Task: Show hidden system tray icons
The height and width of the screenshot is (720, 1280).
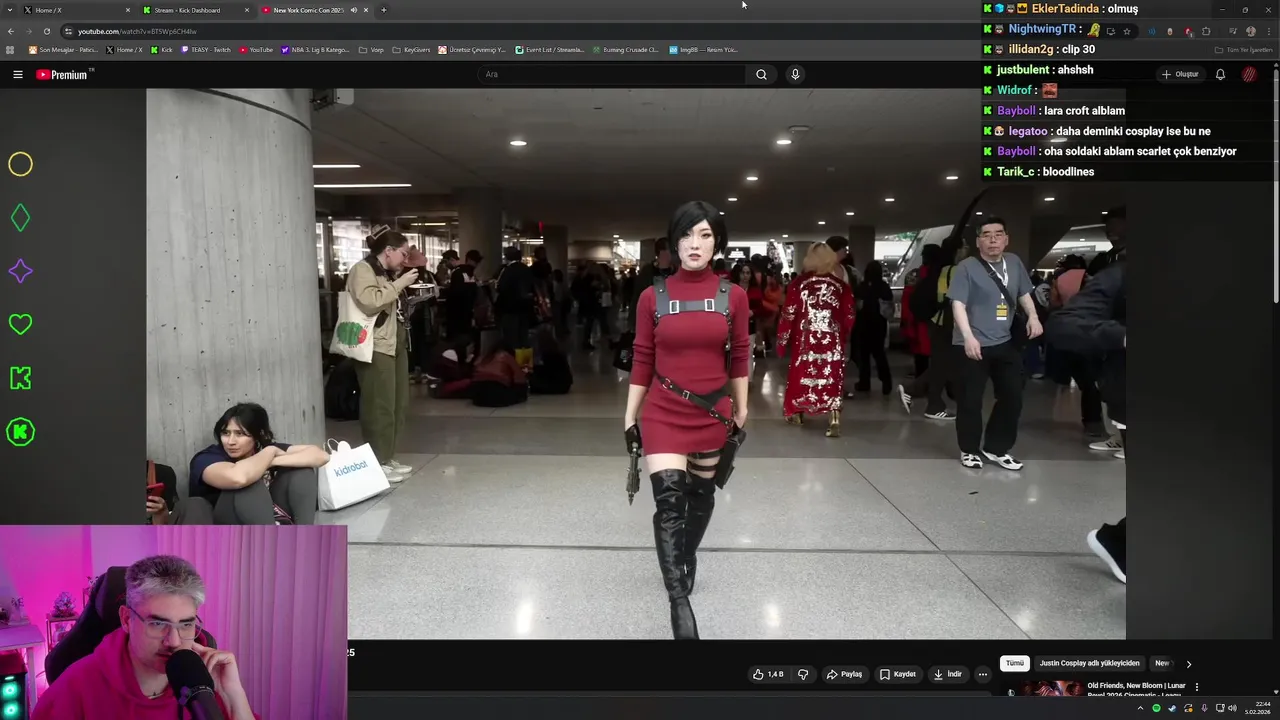Action: (x=1140, y=708)
